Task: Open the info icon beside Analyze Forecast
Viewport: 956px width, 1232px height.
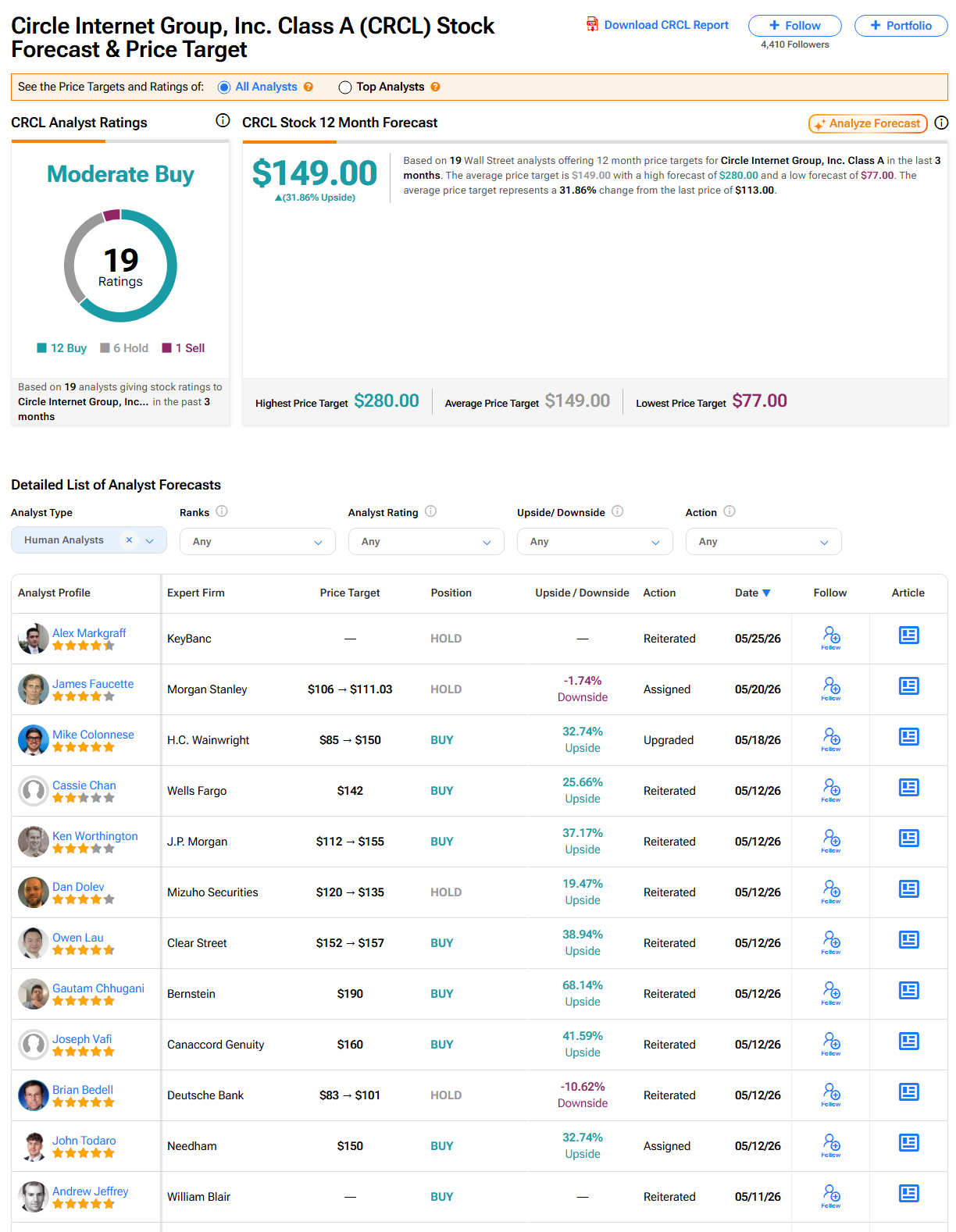Action: [x=941, y=123]
